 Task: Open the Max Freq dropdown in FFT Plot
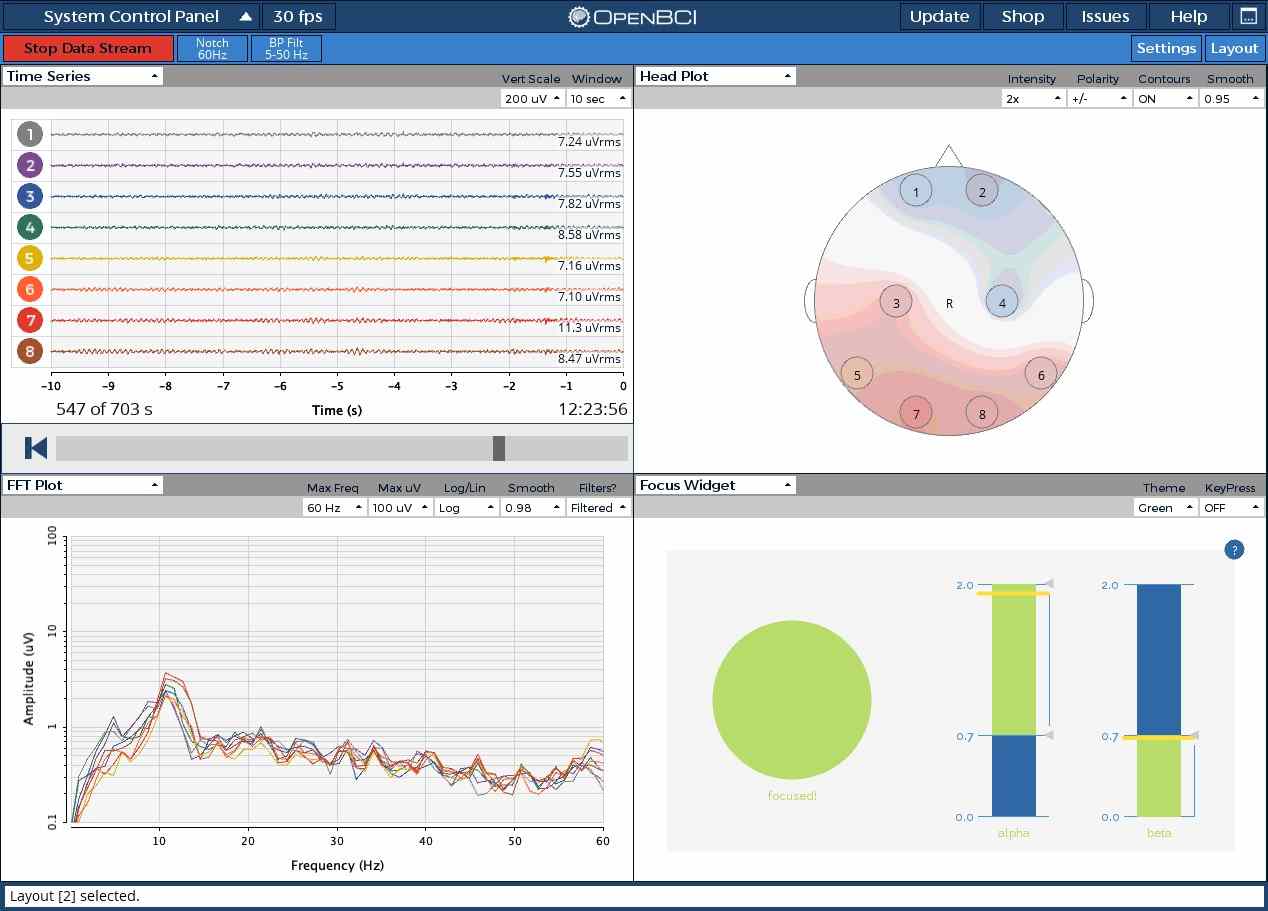pyautogui.click(x=334, y=507)
